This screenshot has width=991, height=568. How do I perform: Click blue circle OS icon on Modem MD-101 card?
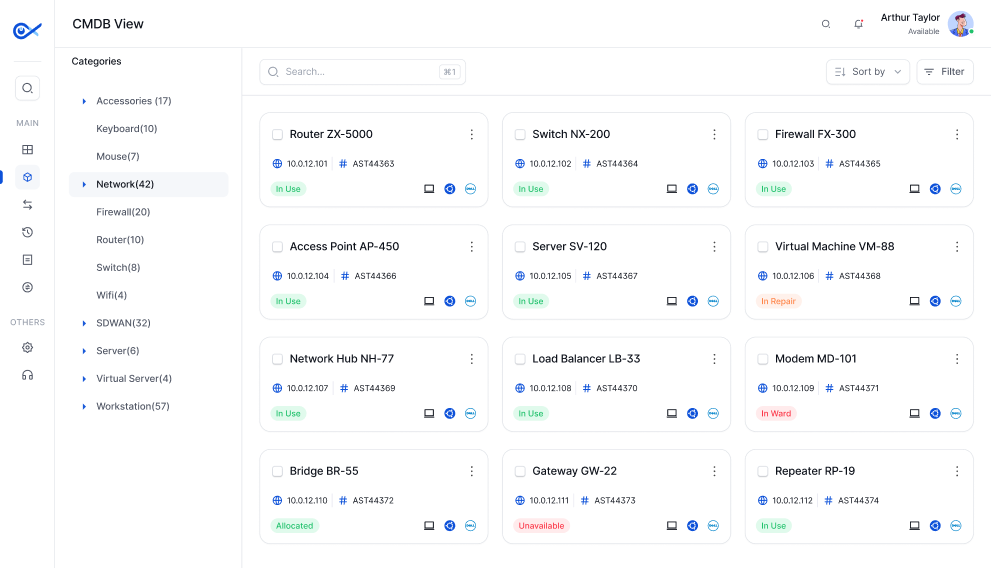pos(935,413)
